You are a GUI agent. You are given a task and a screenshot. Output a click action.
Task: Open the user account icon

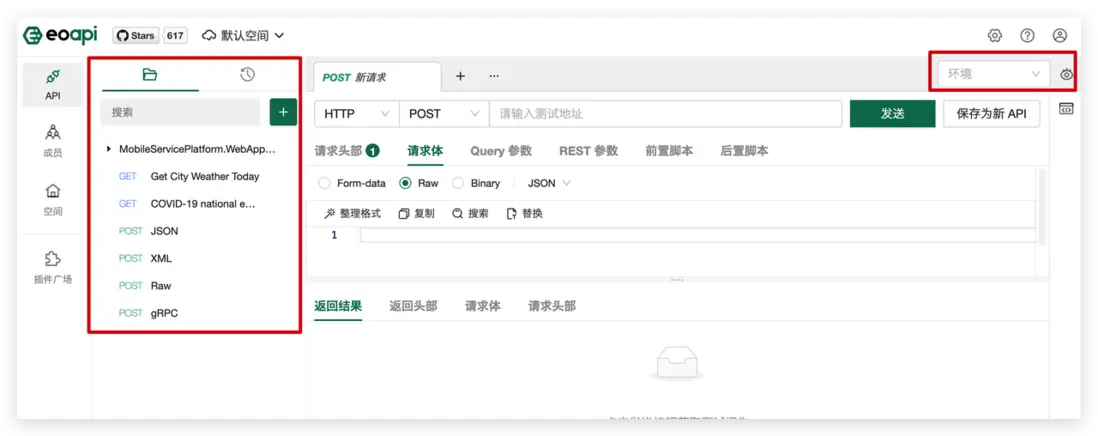pyautogui.click(x=1060, y=36)
